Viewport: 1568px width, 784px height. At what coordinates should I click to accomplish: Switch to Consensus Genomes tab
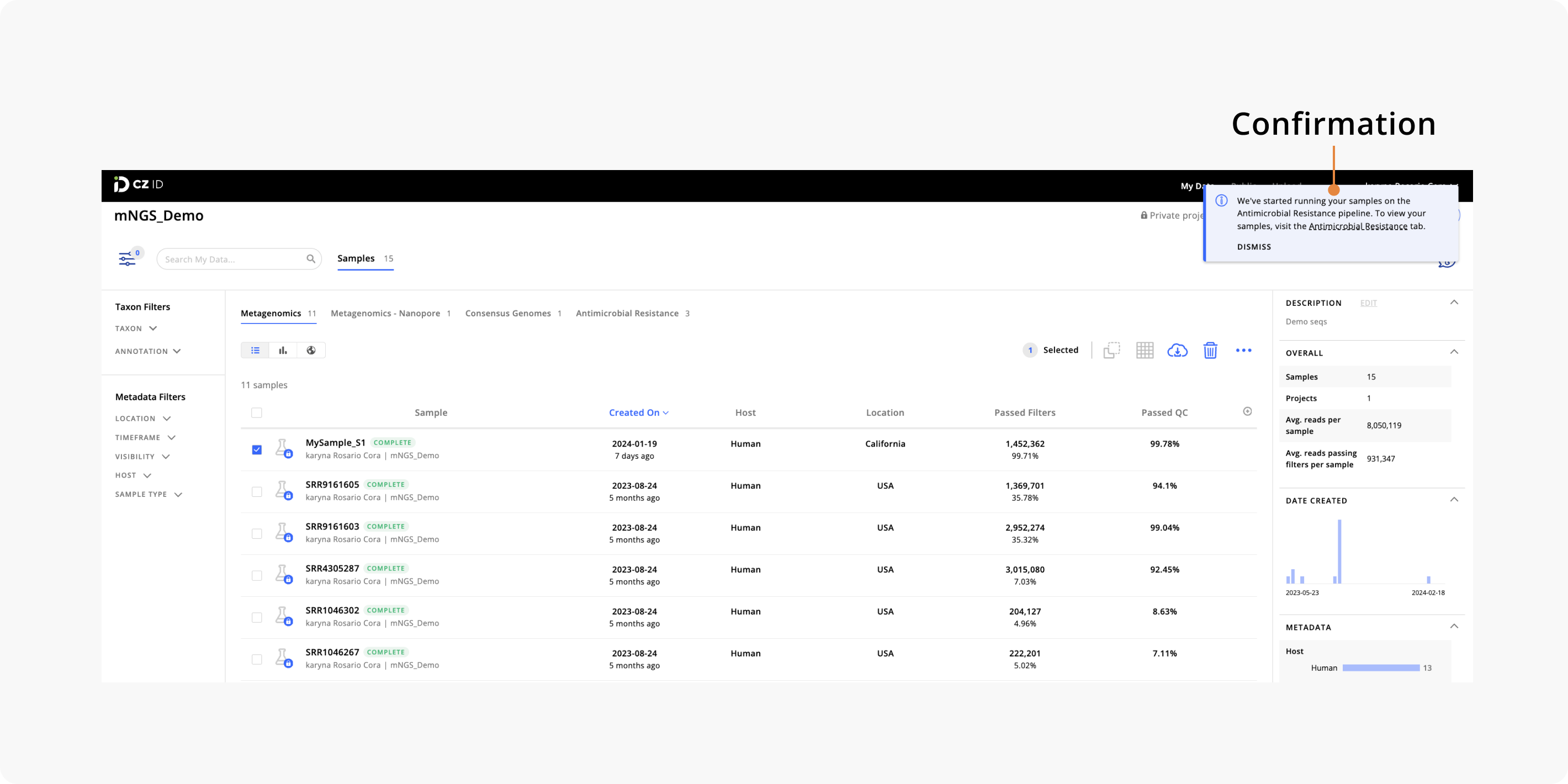(x=513, y=314)
